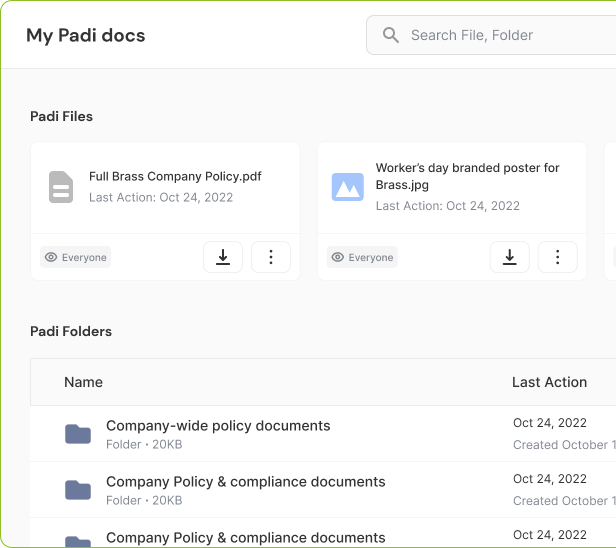Type in the Search File, Folder field
The height and width of the screenshot is (548, 616).
[x=500, y=35]
